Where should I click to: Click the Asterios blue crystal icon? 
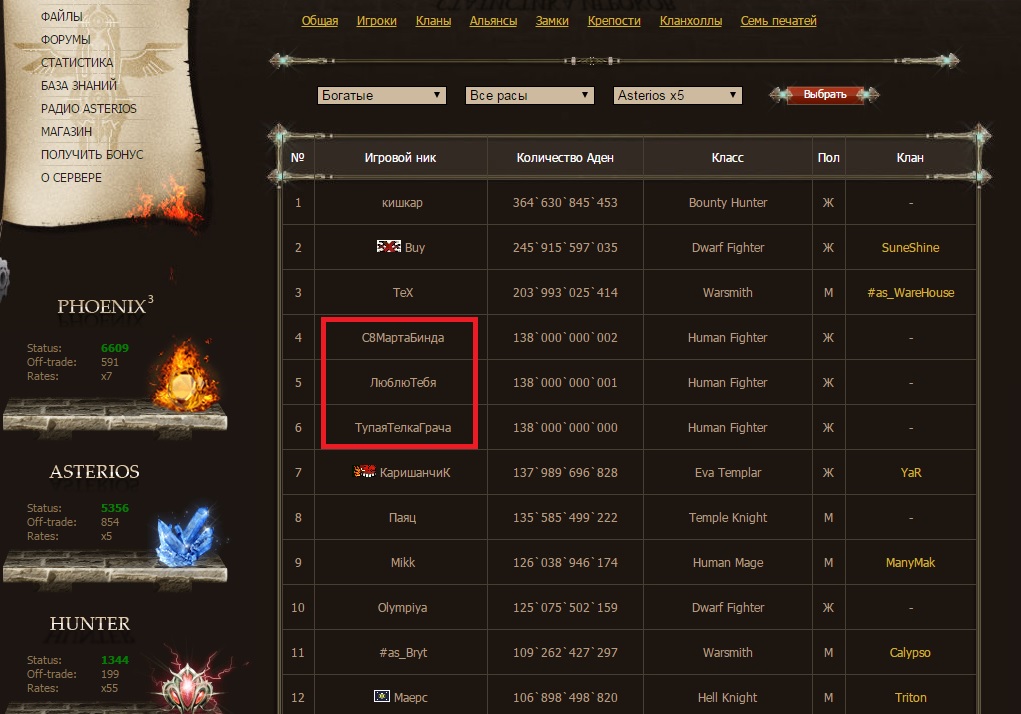(x=186, y=536)
